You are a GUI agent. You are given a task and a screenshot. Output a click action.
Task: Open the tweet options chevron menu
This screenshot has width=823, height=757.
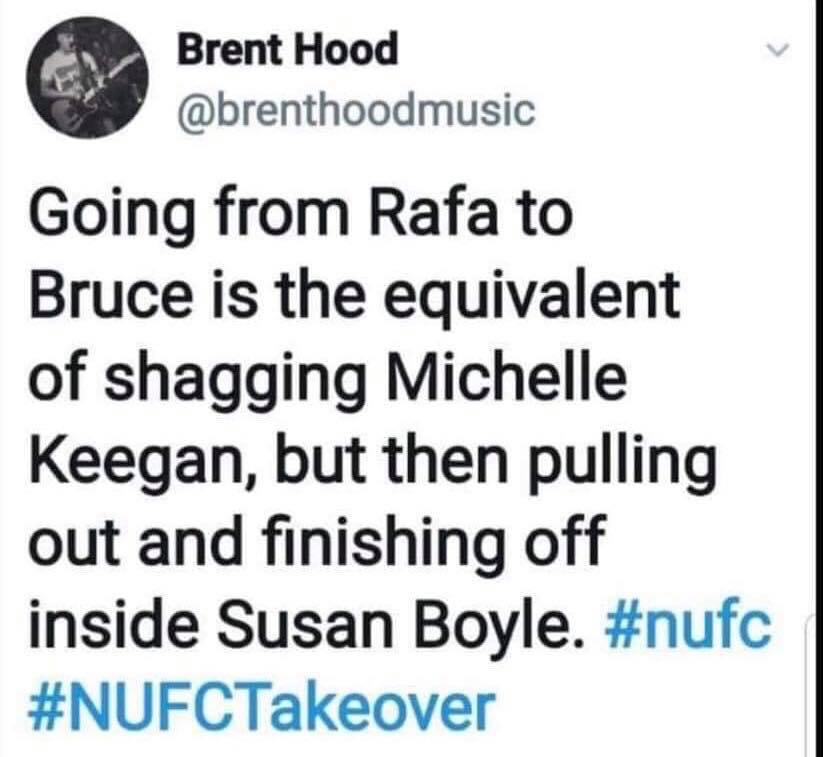[777, 49]
